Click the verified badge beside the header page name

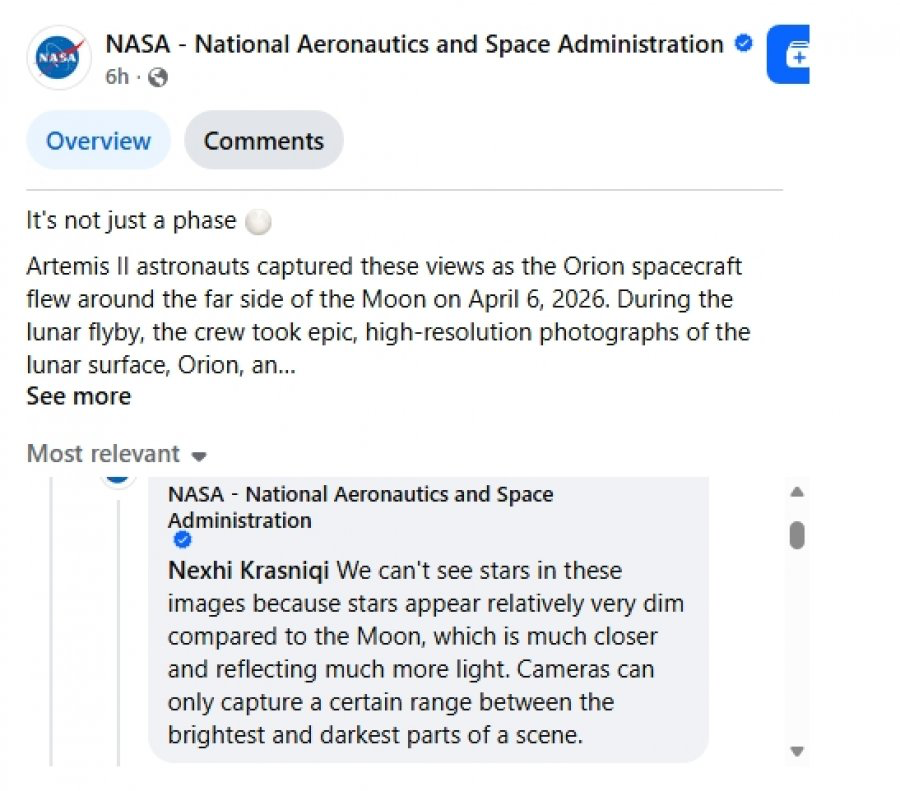[x=743, y=44]
